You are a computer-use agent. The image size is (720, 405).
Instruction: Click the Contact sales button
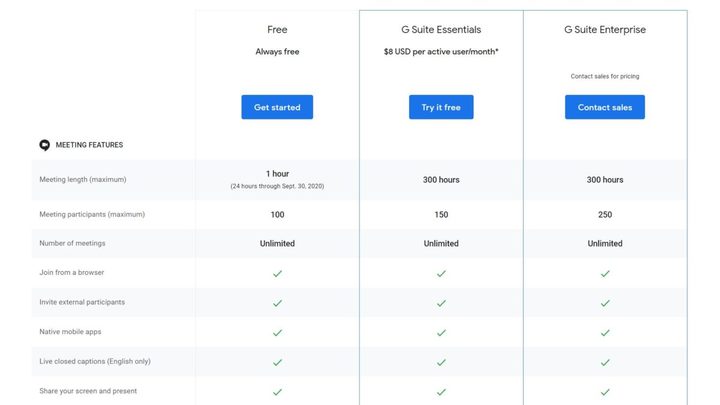click(x=605, y=107)
